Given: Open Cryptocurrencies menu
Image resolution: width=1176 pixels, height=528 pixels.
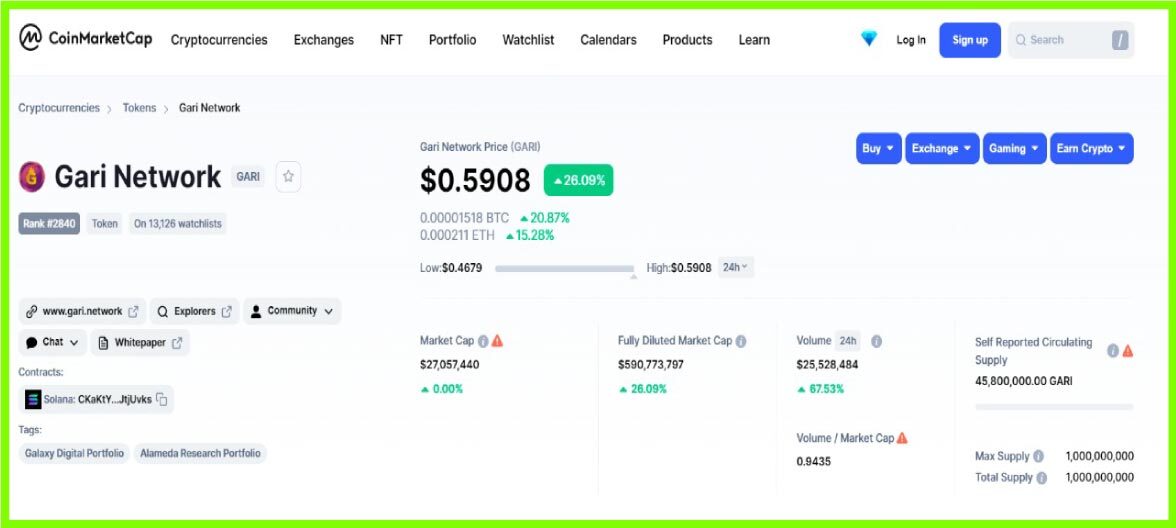Looking at the screenshot, I should (x=219, y=40).
